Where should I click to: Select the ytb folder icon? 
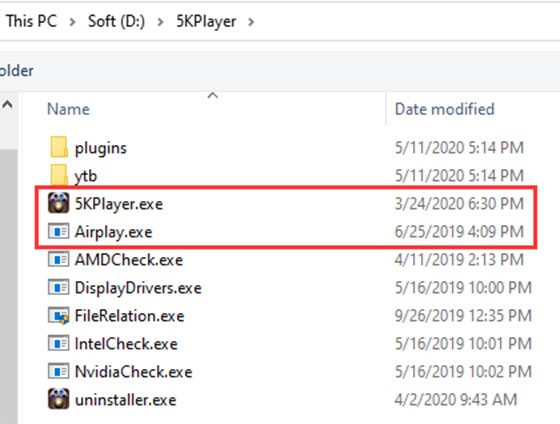tap(59, 175)
